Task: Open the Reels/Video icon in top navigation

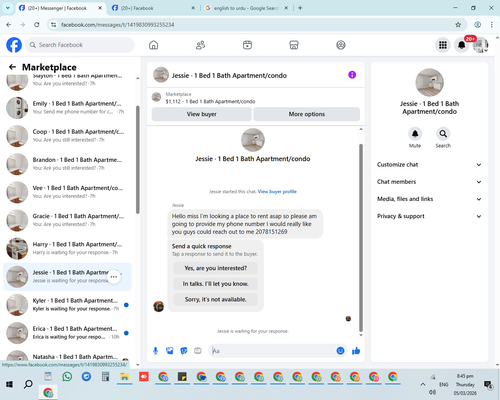Action: pyautogui.click(x=247, y=45)
